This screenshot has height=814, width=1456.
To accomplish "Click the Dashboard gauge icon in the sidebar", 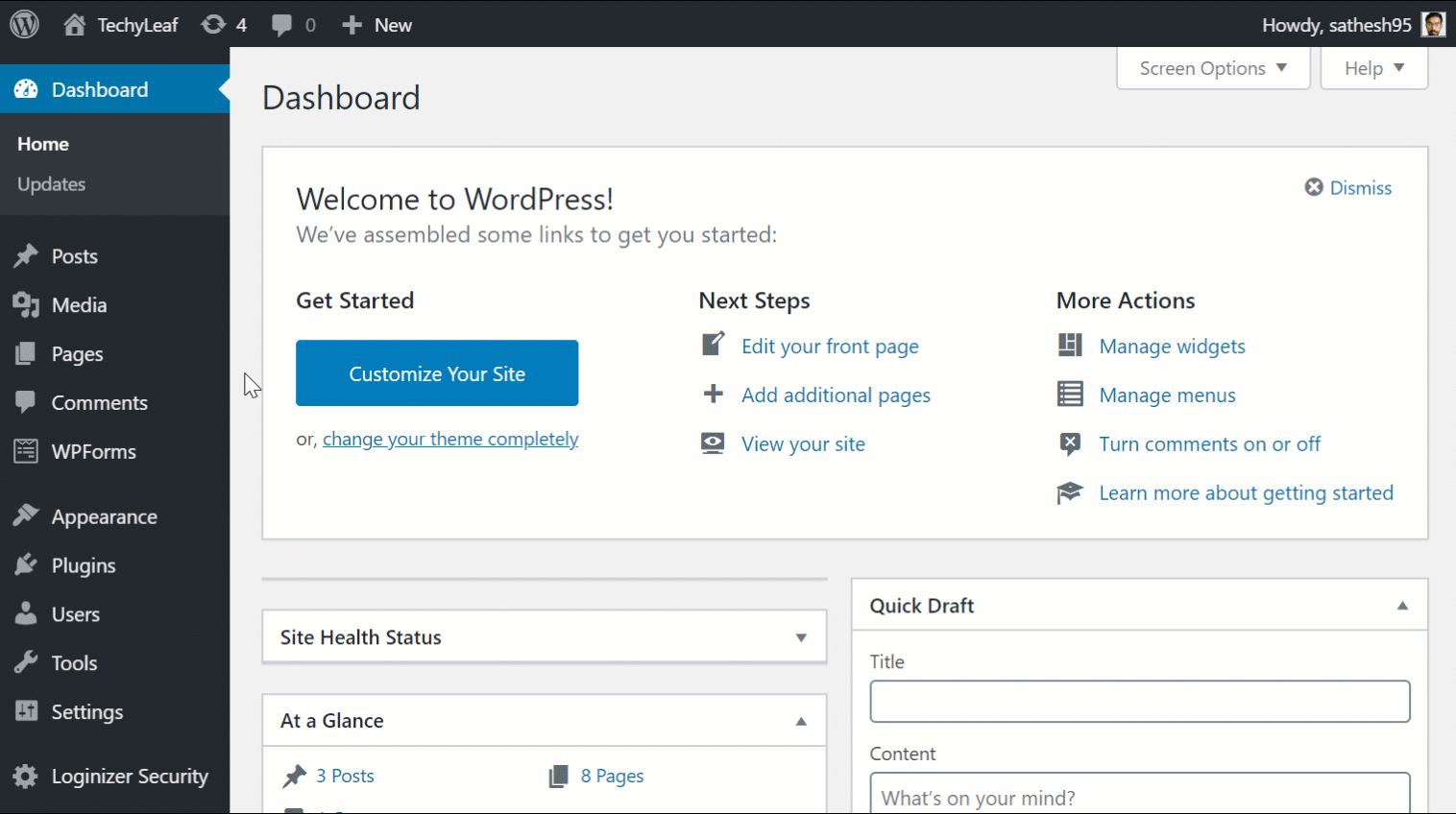I will (x=26, y=89).
